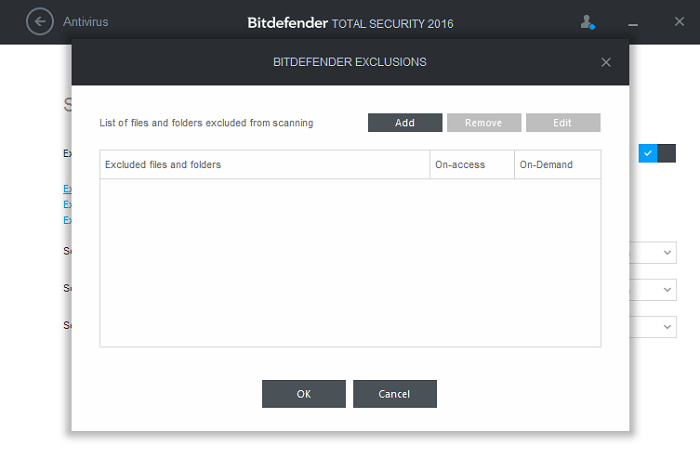The height and width of the screenshot is (471, 700).
Task: Expand the second dropdown behind the dialog
Action: click(x=668, y=289)
